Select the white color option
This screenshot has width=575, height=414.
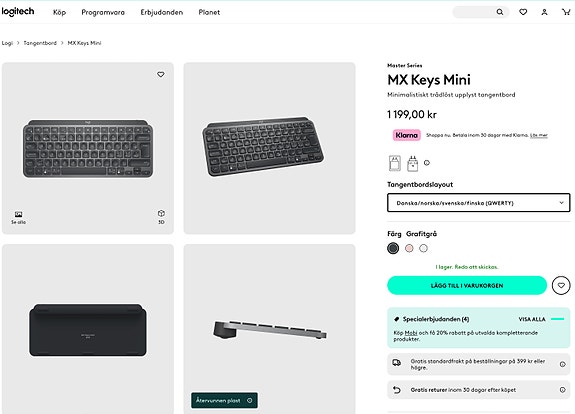pos(423,248)
